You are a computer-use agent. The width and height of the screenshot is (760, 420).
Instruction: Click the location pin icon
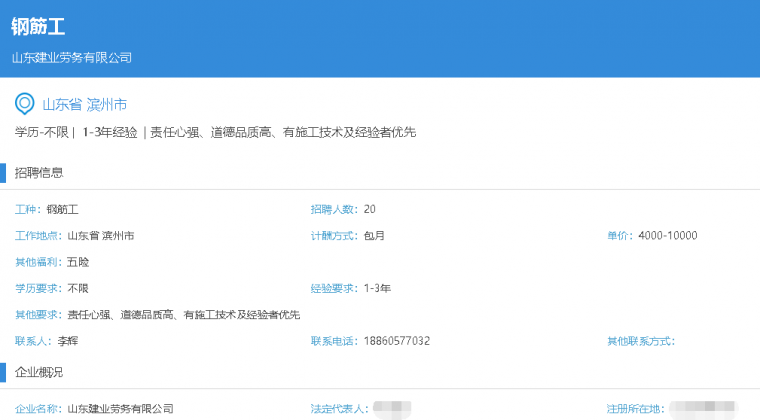click(x=25, y=104)
